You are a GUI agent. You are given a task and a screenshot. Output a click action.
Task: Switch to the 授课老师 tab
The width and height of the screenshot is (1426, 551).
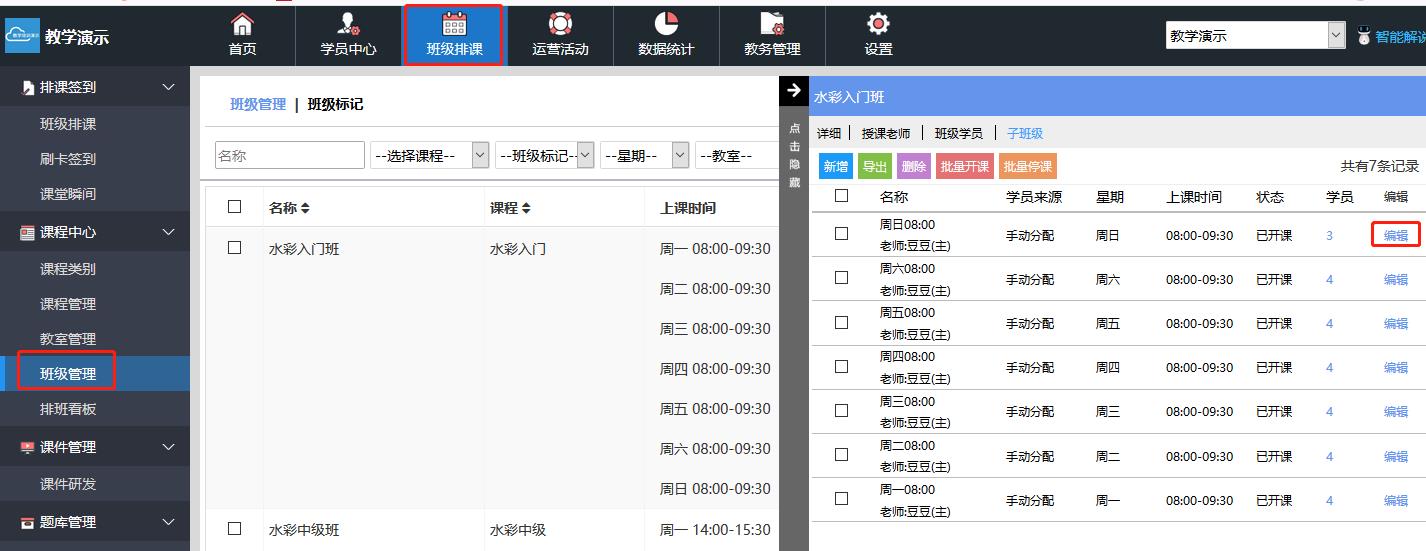point(885,133)
